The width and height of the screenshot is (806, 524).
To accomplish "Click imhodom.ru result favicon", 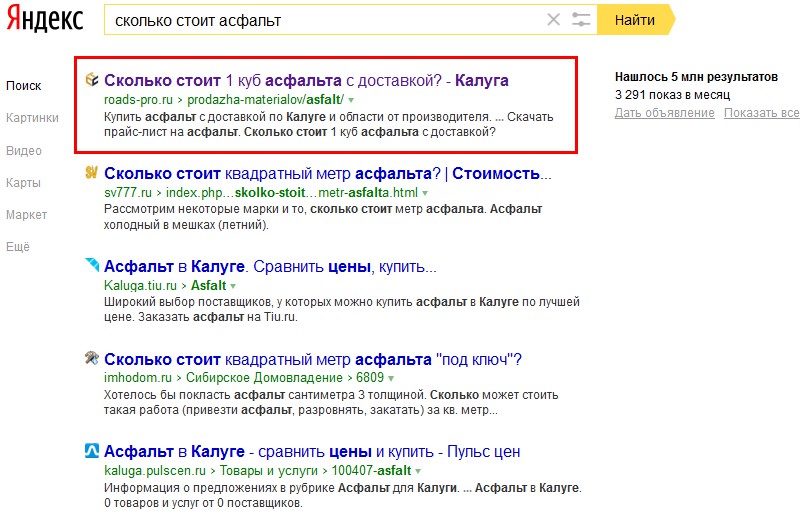I will [x=92, y=358].
